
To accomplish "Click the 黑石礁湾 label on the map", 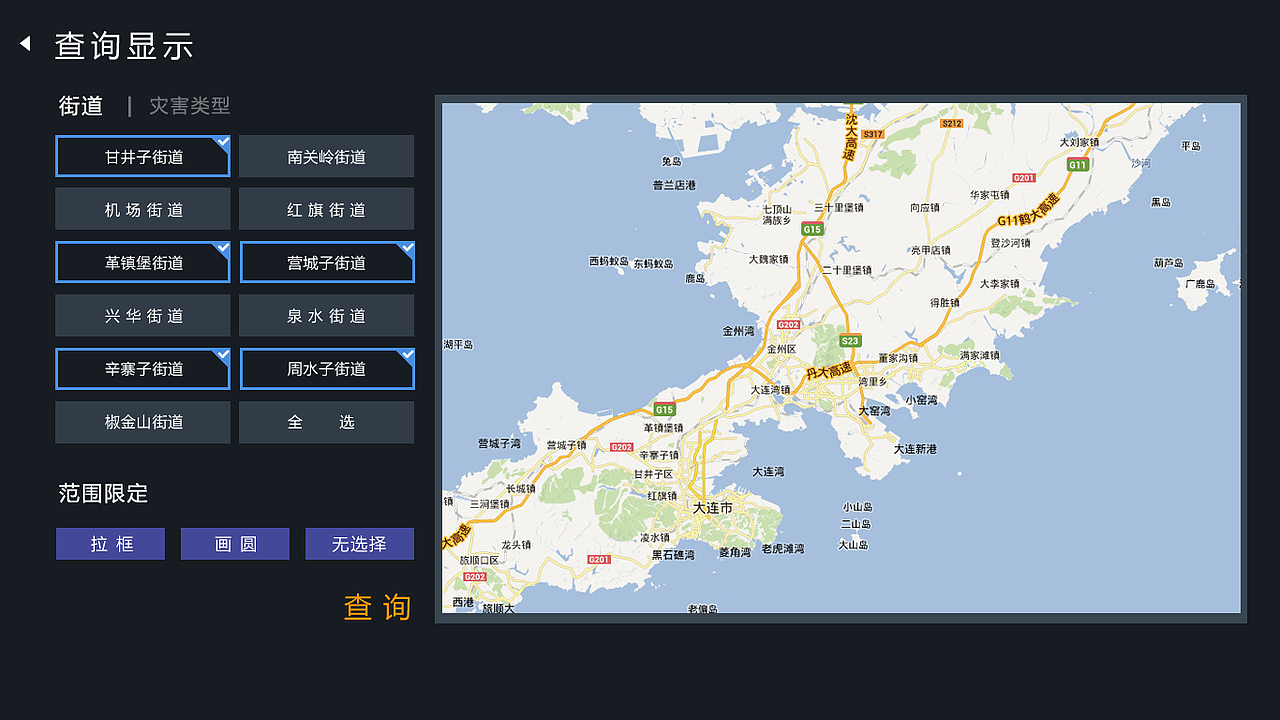I will (x=673, y=554).
